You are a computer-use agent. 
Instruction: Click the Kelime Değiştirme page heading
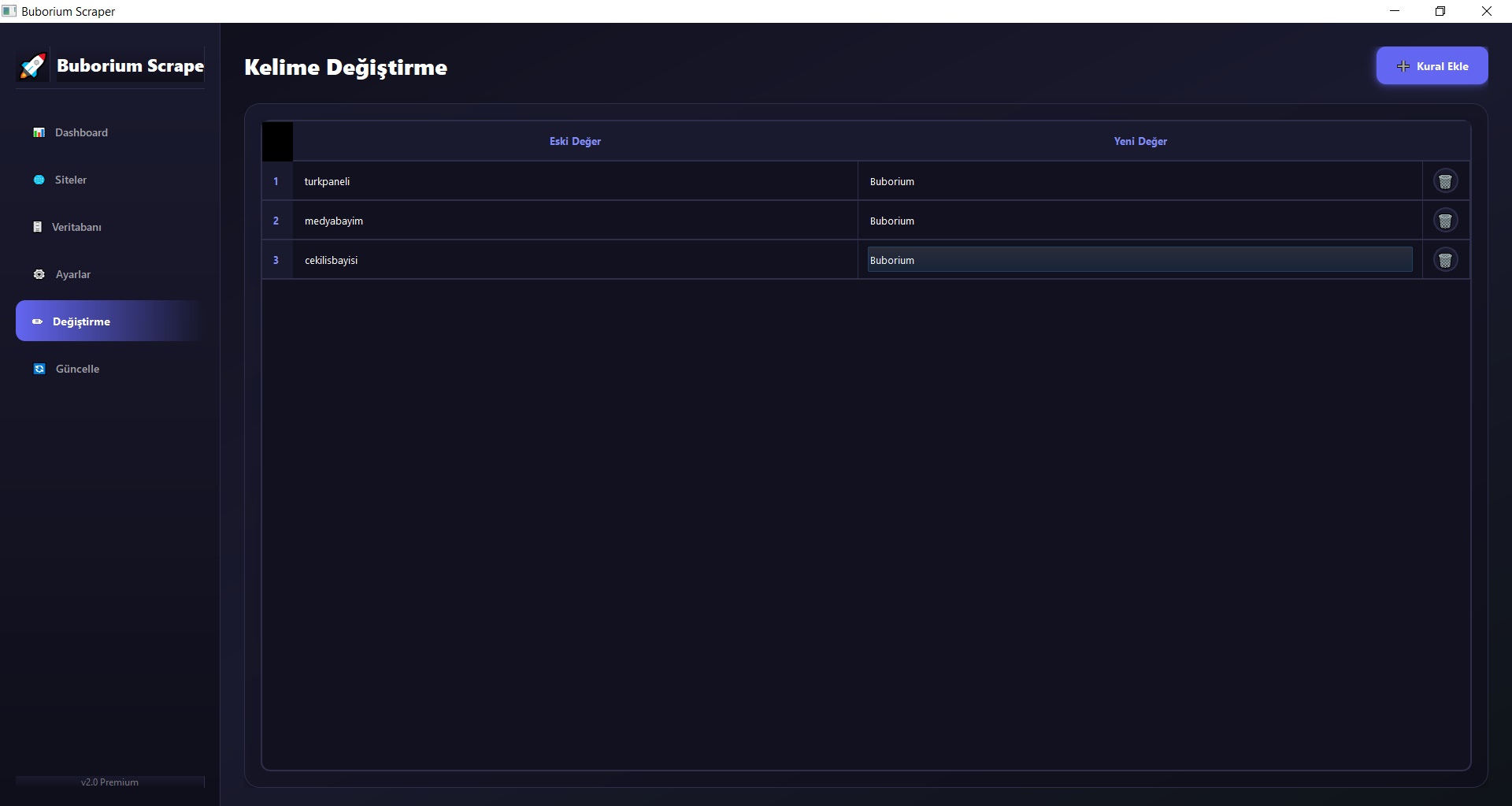pos(346,68)
